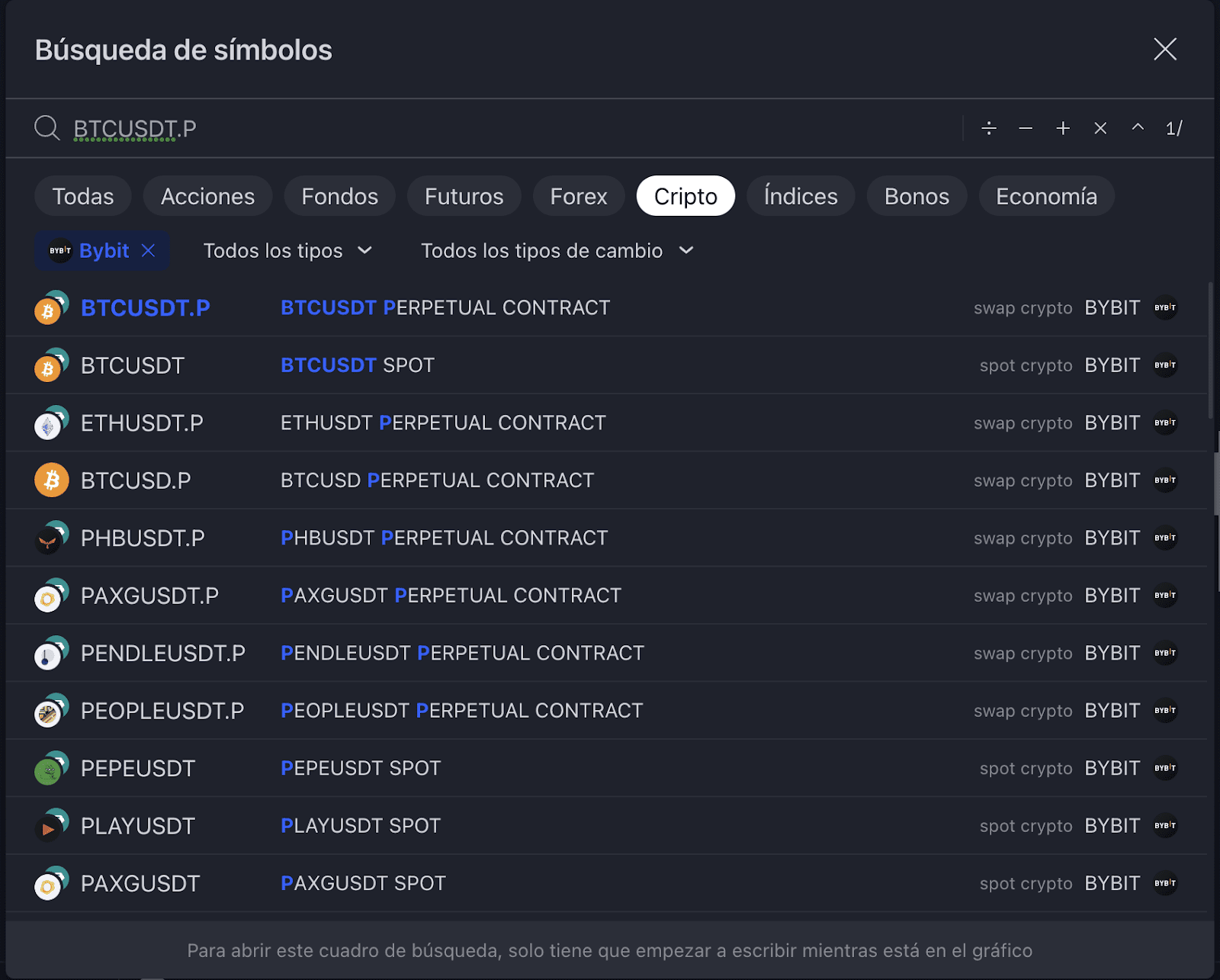Screen dimensions: 1220x980
Task: Click Bybit logo in PAXGUSDT spot row
Action: [1165, 883]
